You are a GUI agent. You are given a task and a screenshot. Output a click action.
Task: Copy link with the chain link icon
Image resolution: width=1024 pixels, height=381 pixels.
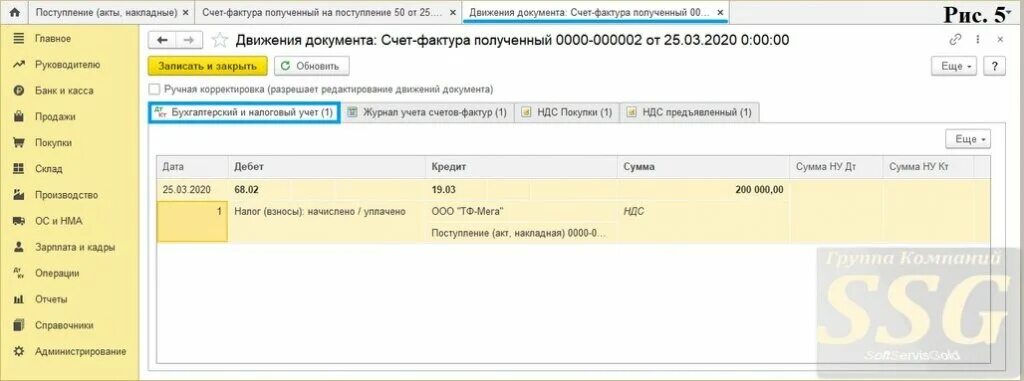pos(955,39)
